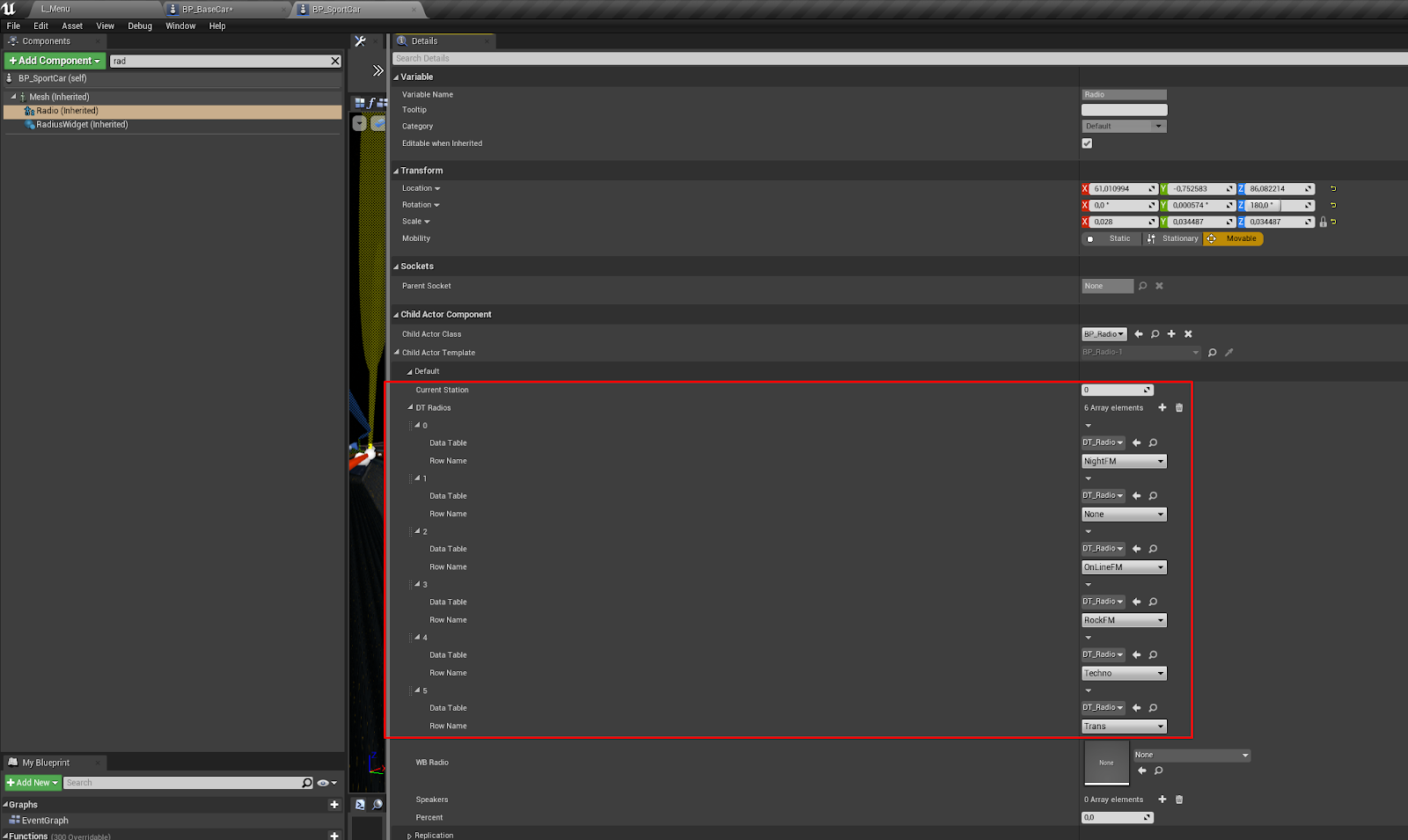Click the Percent value field
This screenshot has height=840, width=1408.
[x=1117, y=817]
